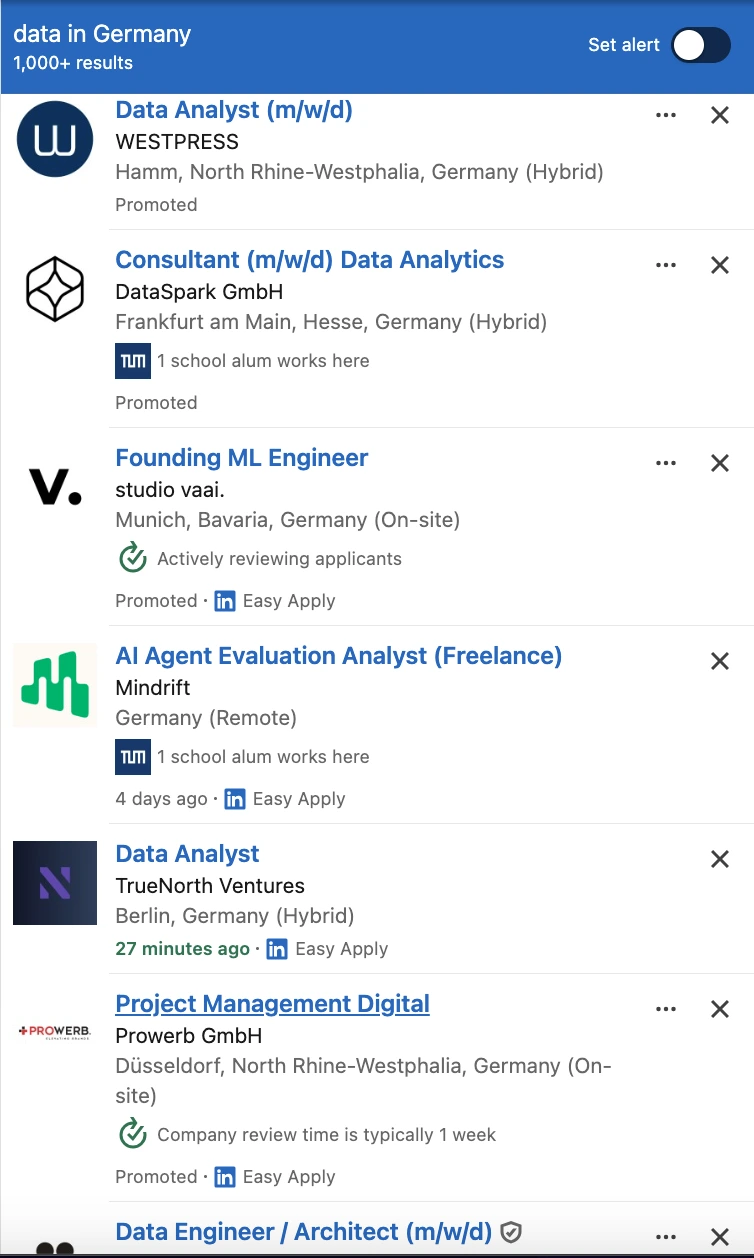Click the WESTPRESS company logo
The width and height of the screenshot is (754, 1258).
coord(55,139)
